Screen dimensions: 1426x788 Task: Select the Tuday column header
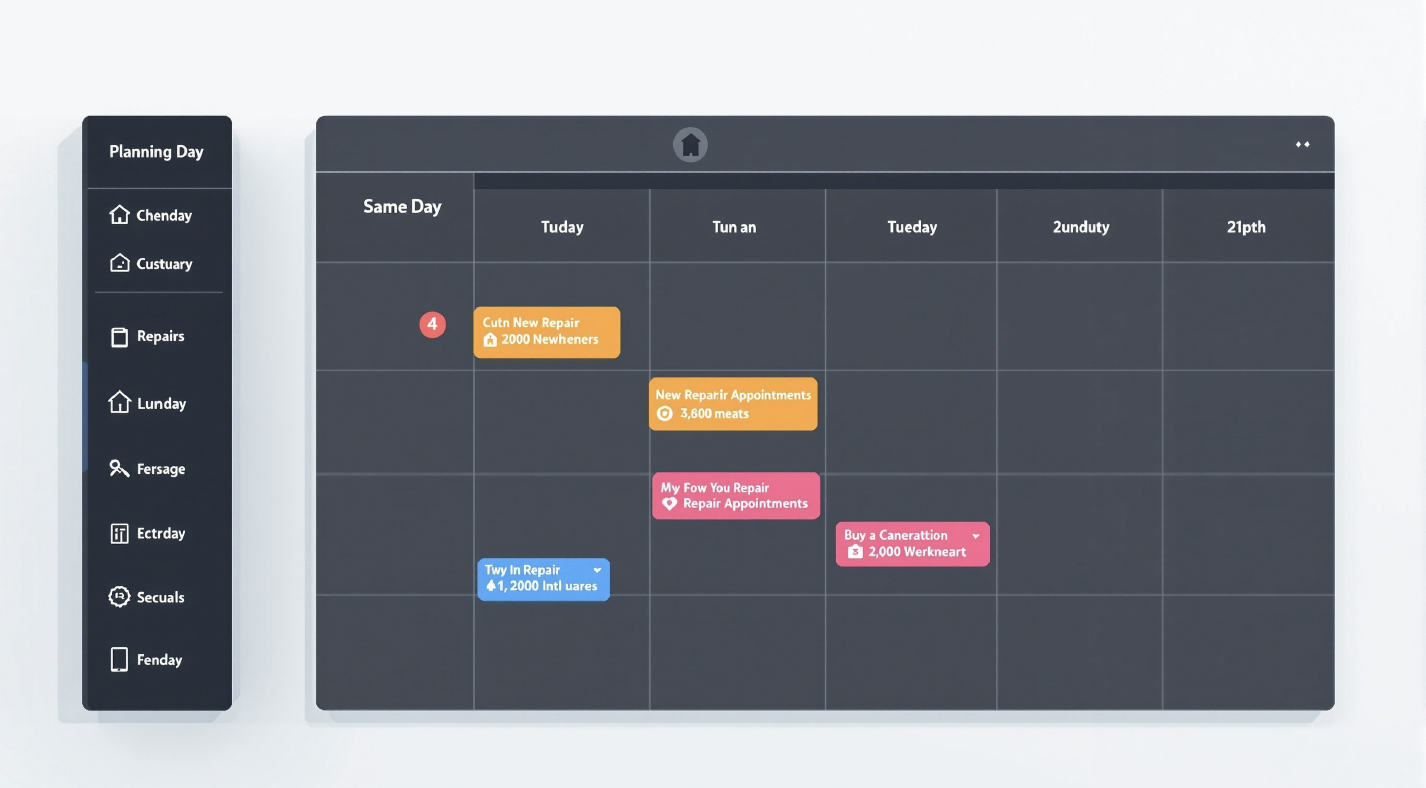click(x=562, y=227)
